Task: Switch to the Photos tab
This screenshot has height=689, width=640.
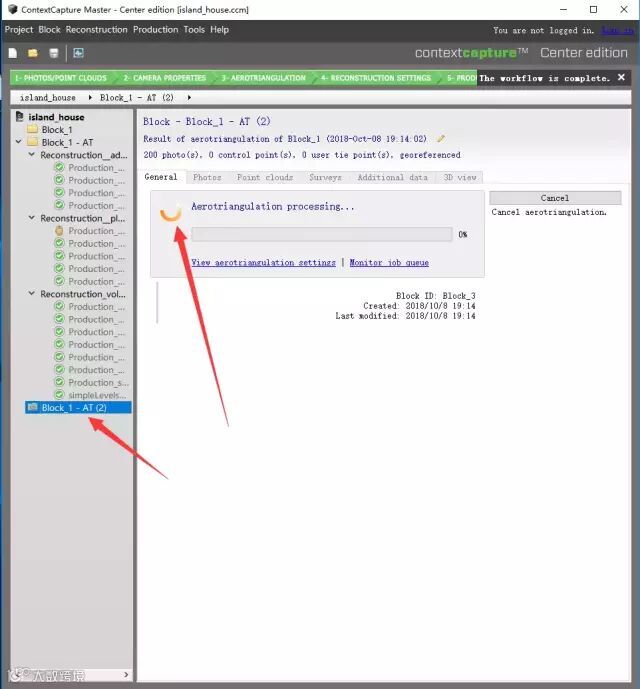Action: point(207,177)
